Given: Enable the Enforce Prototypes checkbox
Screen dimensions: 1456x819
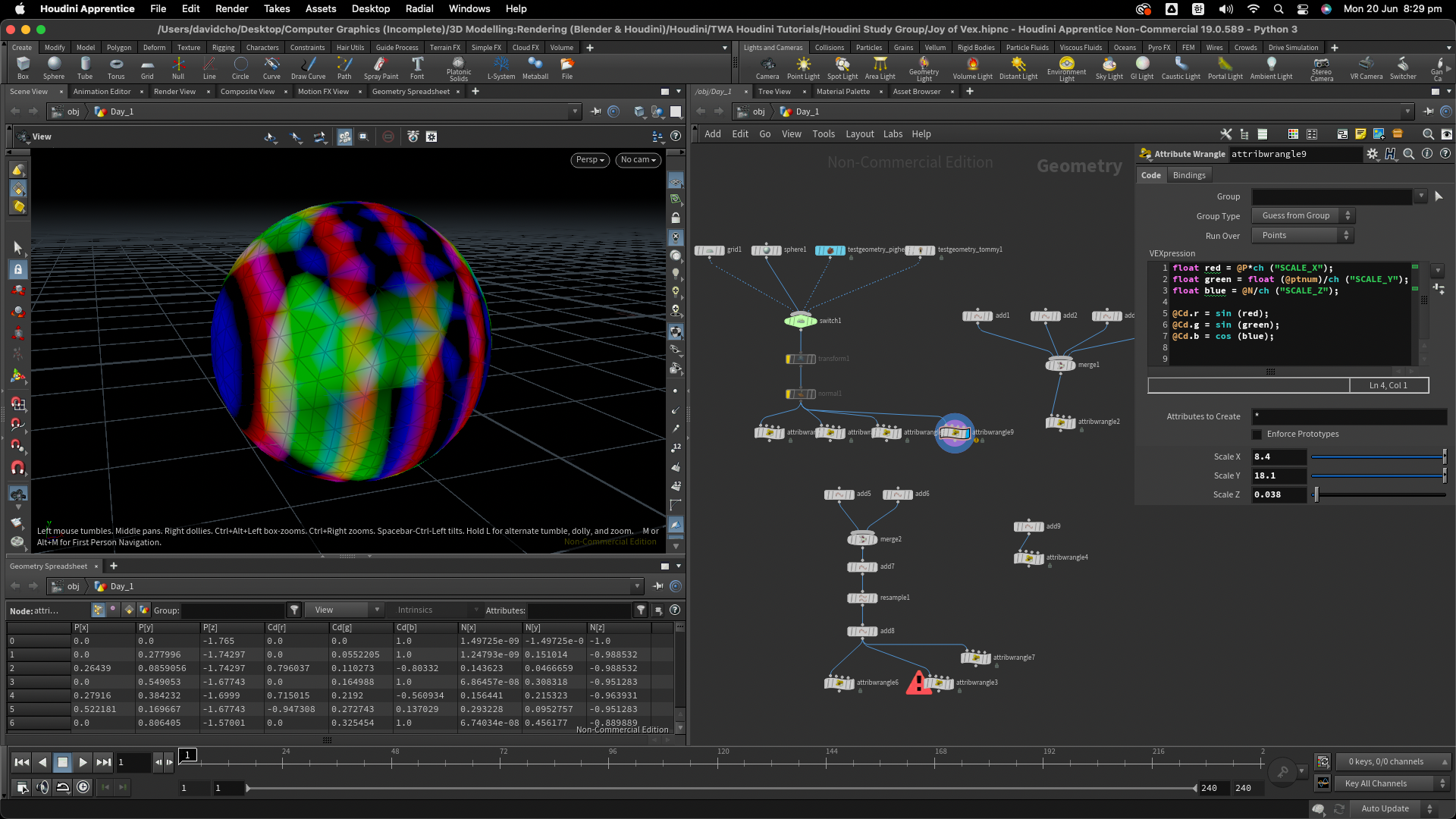Looking at the screenshot, I should 1257,435.
